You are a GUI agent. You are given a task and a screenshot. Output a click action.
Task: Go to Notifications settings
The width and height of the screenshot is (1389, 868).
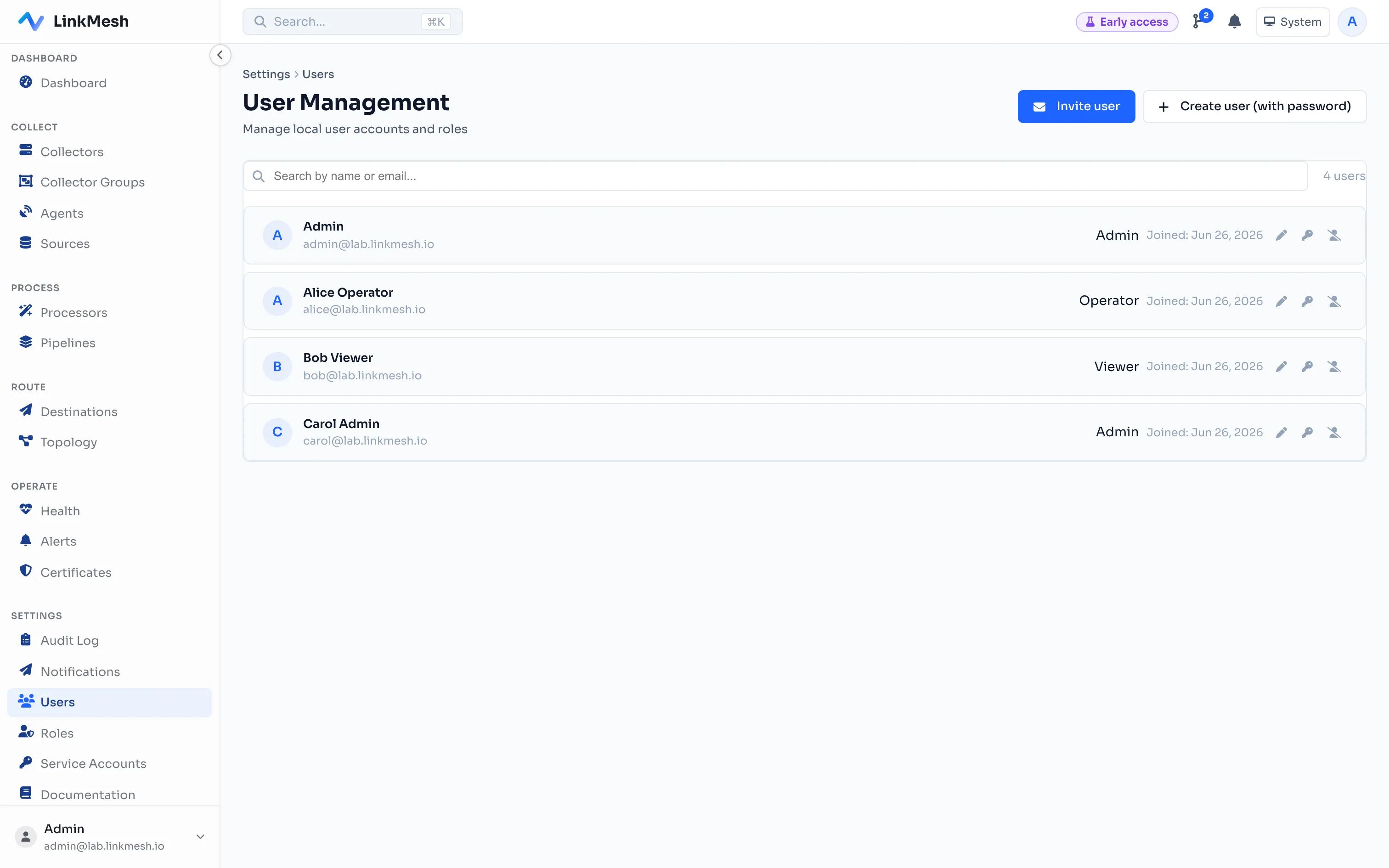[109, 671]
